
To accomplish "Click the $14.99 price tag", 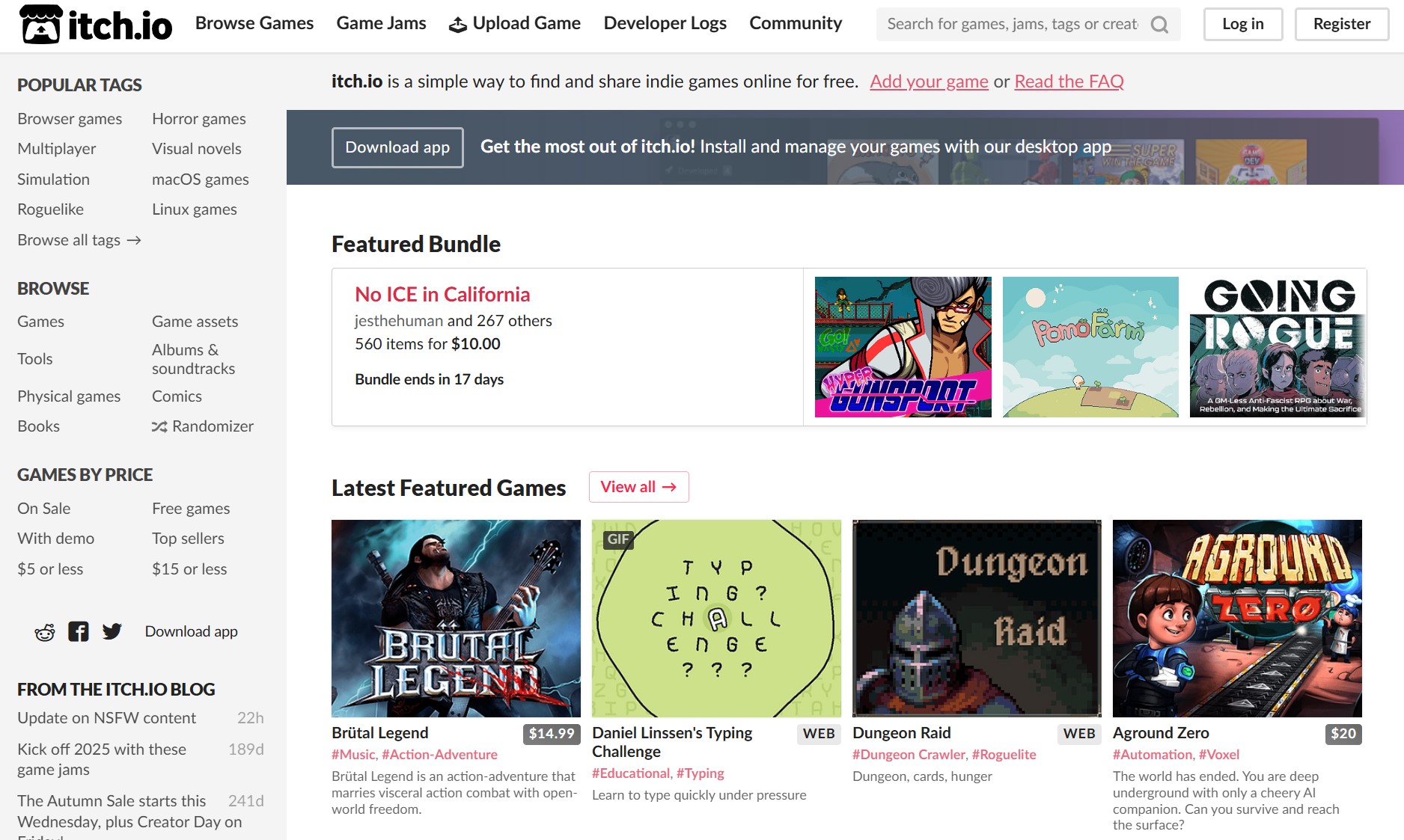I will tap(552, 734).
